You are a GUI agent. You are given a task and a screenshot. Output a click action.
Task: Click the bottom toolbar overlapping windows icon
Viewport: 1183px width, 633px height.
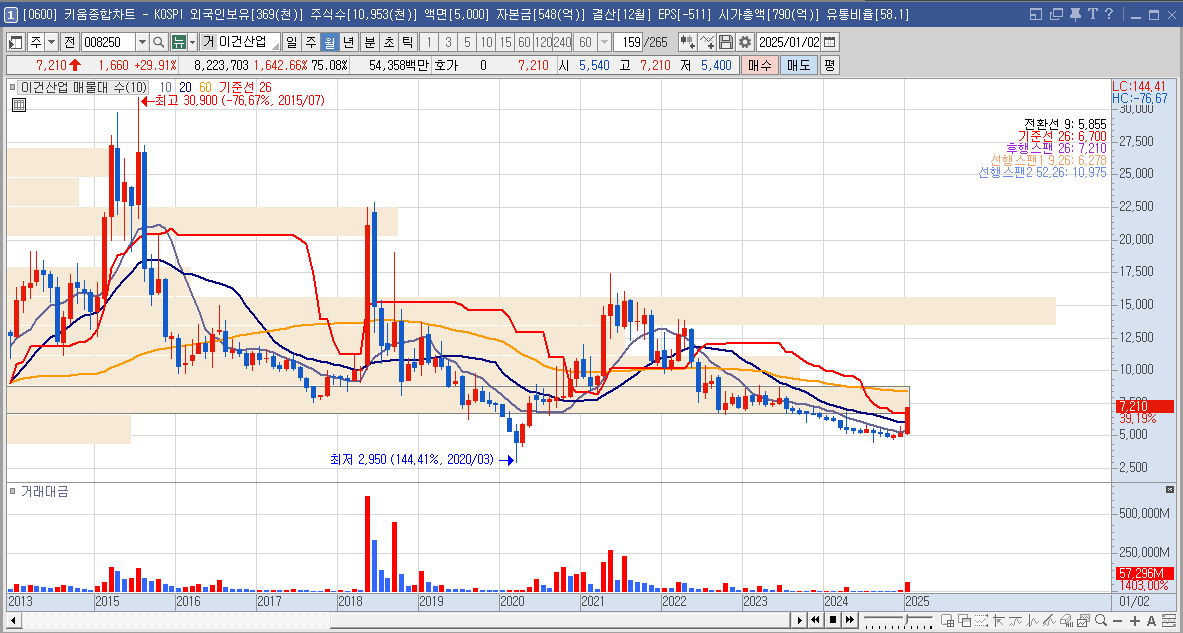tap(964, 621)
